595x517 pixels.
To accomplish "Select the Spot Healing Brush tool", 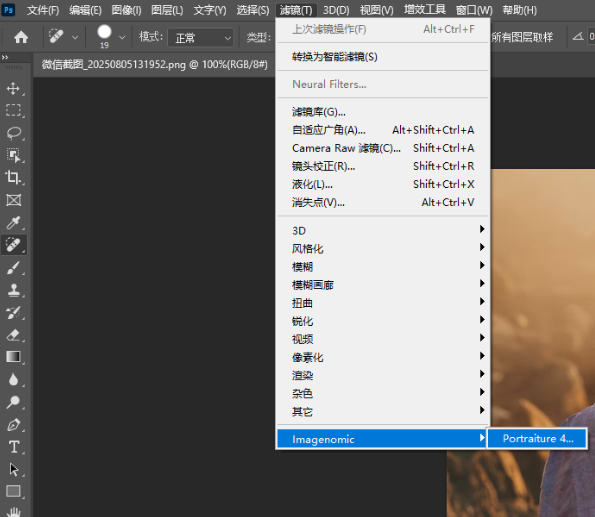I will click(x=13, y=245).
